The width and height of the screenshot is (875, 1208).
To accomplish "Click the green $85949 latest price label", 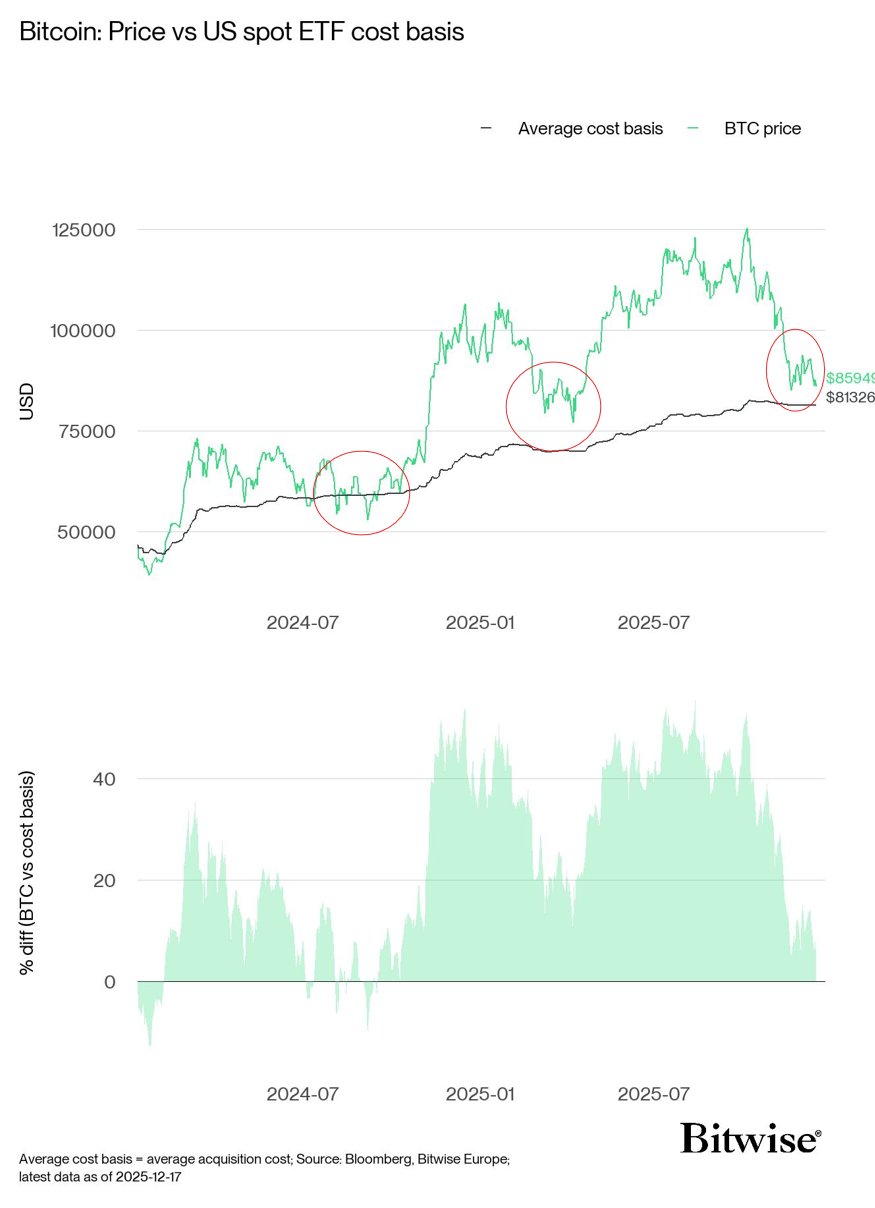I will pos(850,379).
